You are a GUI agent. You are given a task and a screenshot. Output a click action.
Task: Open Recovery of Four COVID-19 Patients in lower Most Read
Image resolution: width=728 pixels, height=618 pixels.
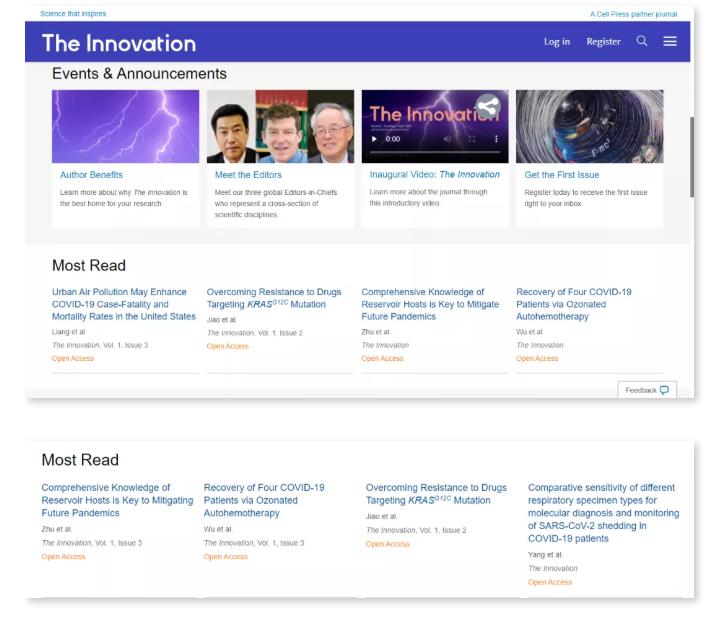[264, 500]
